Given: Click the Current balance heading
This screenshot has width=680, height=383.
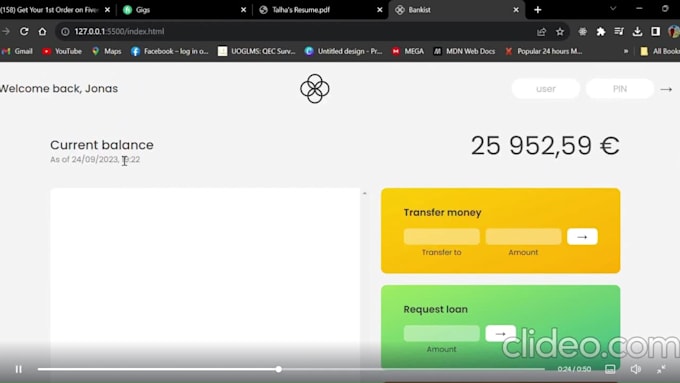Looking at the screenshot, I should [101, 144].
